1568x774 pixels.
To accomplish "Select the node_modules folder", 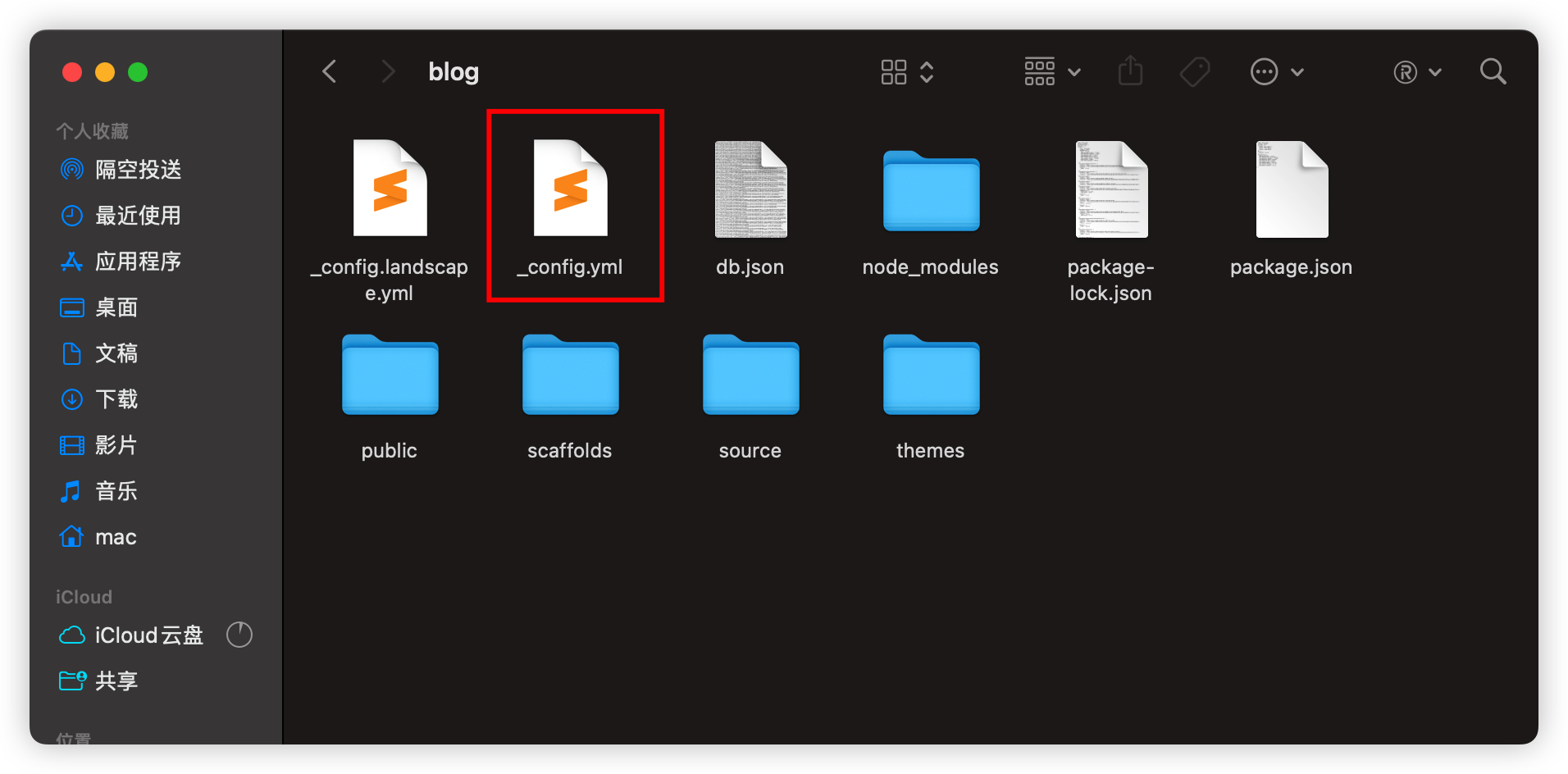I will [x=931, y=192].
